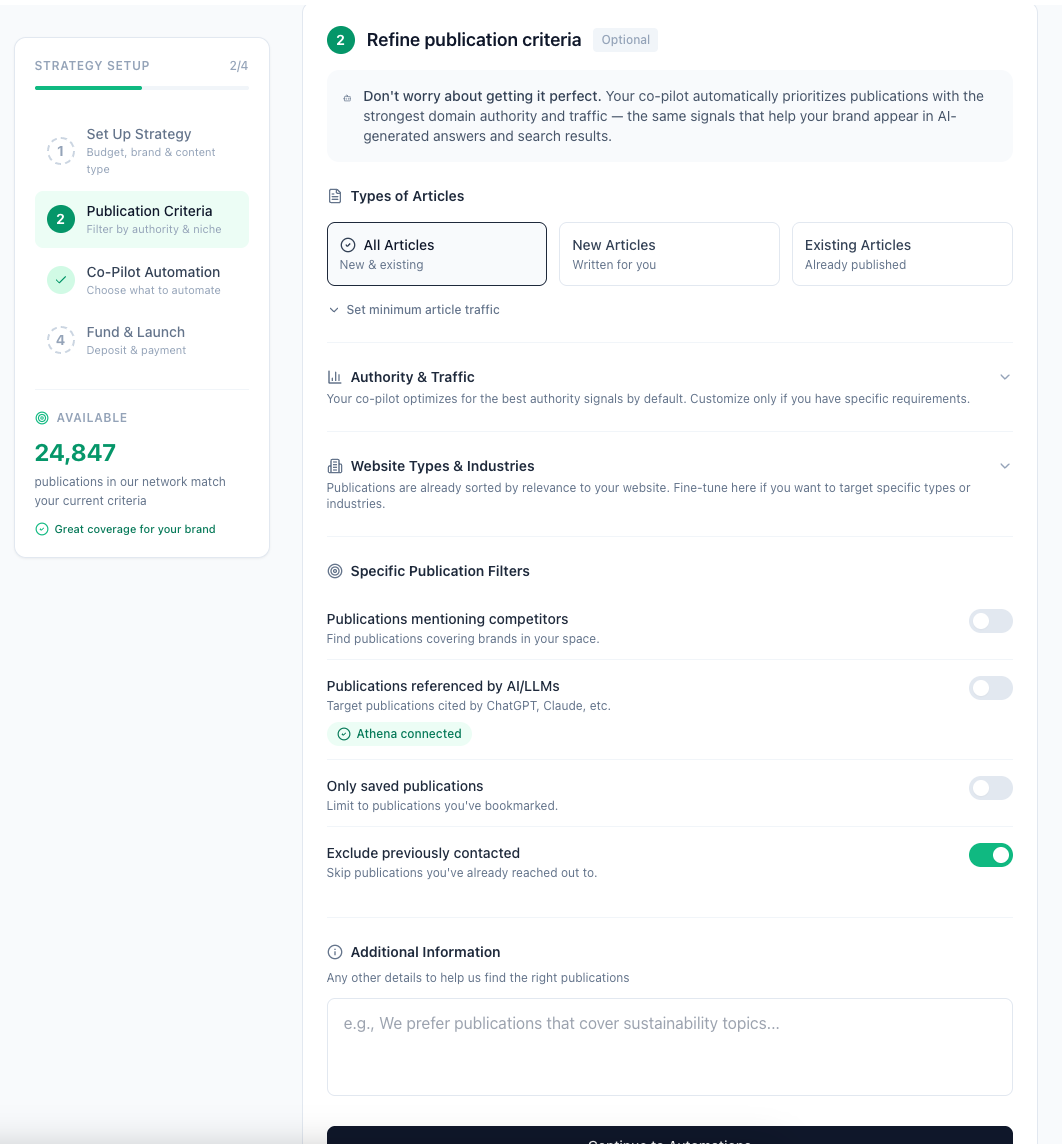Click the Available target icon in sidebar

42,418
